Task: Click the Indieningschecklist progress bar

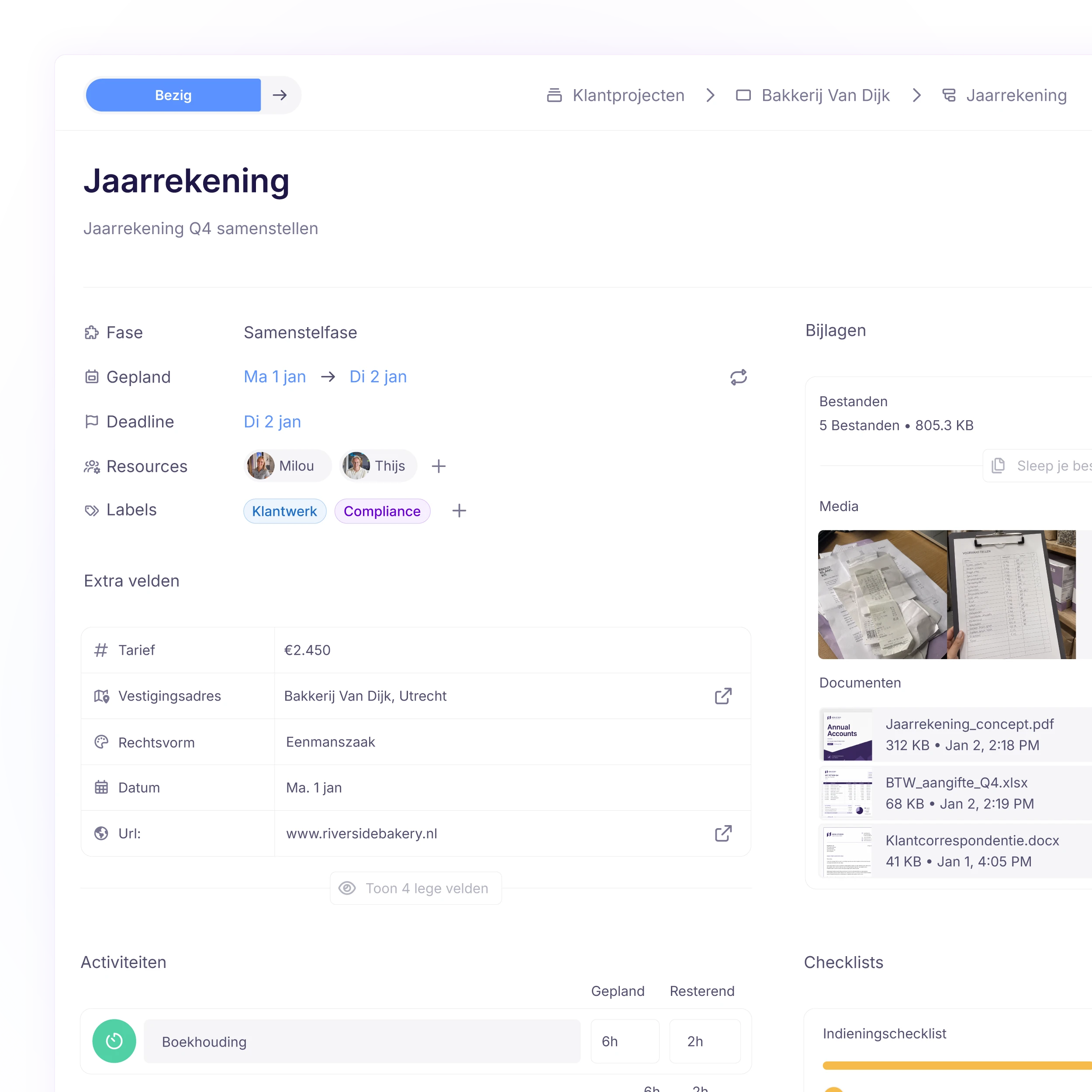Action: tap(957, 1065)
